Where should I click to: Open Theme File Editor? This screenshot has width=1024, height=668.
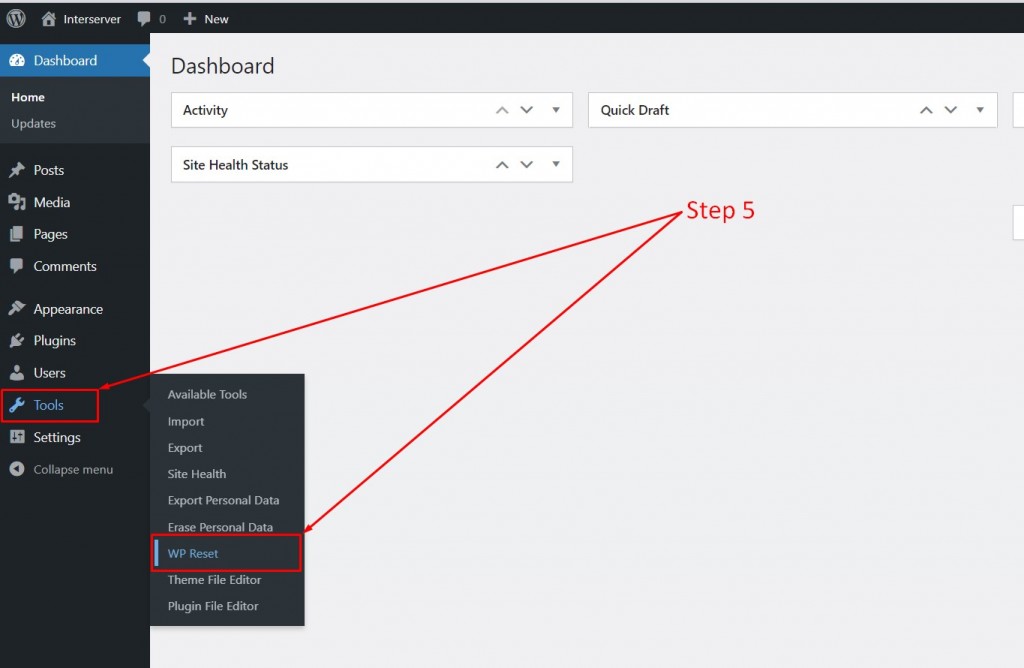[x=214, y=580]
